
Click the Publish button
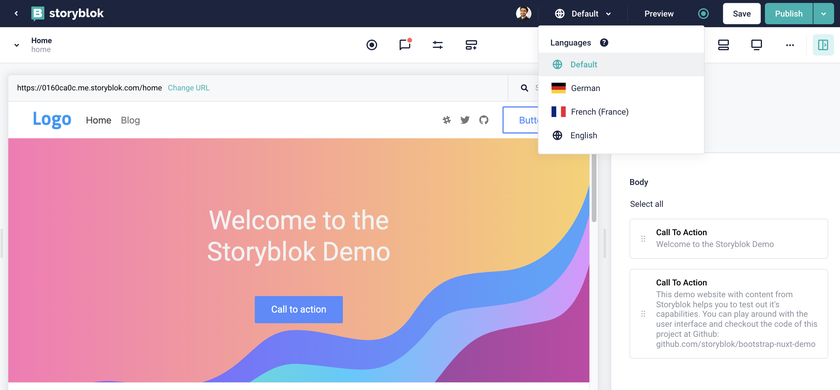(x=789, y=14)
